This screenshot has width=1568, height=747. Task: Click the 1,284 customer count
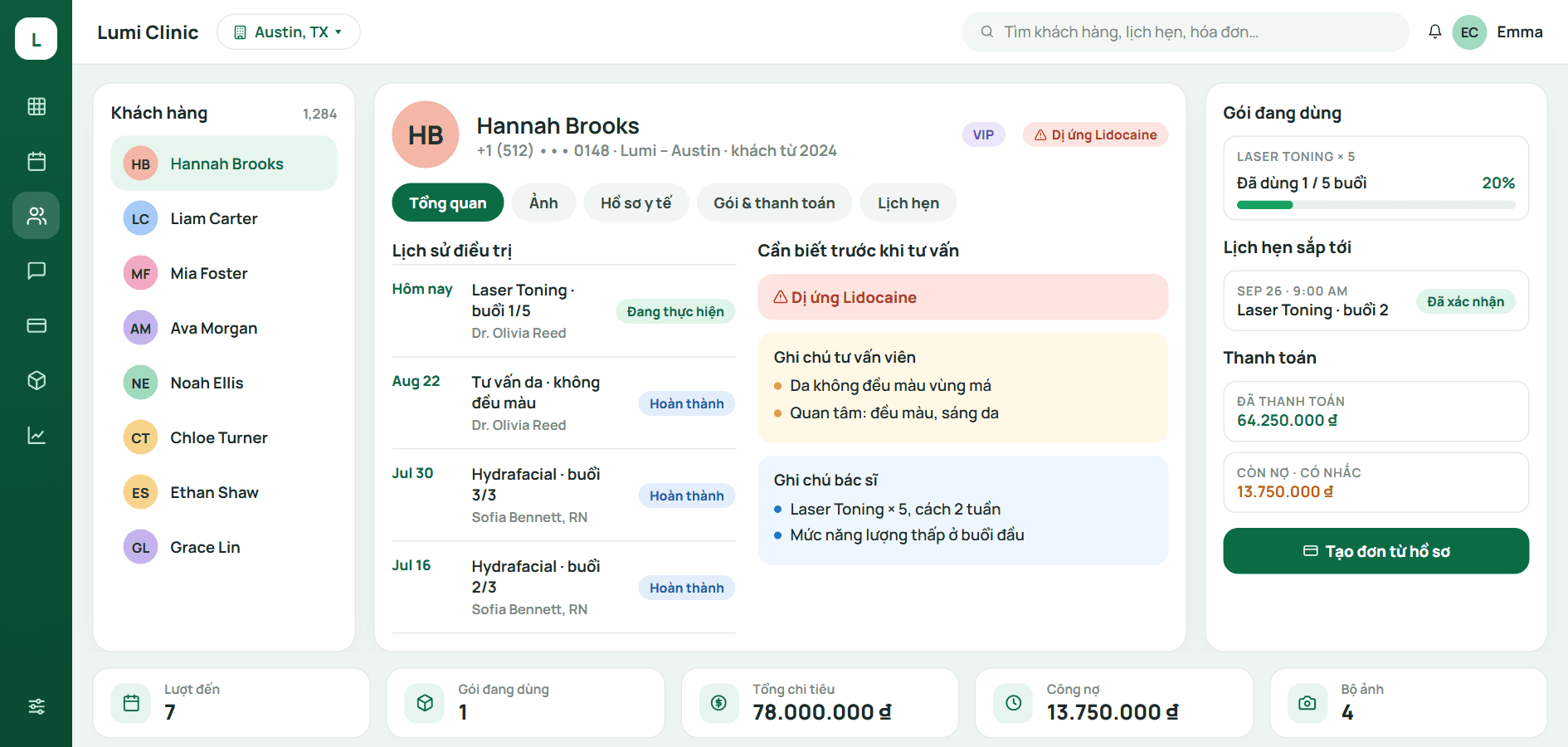click(319, 114)
